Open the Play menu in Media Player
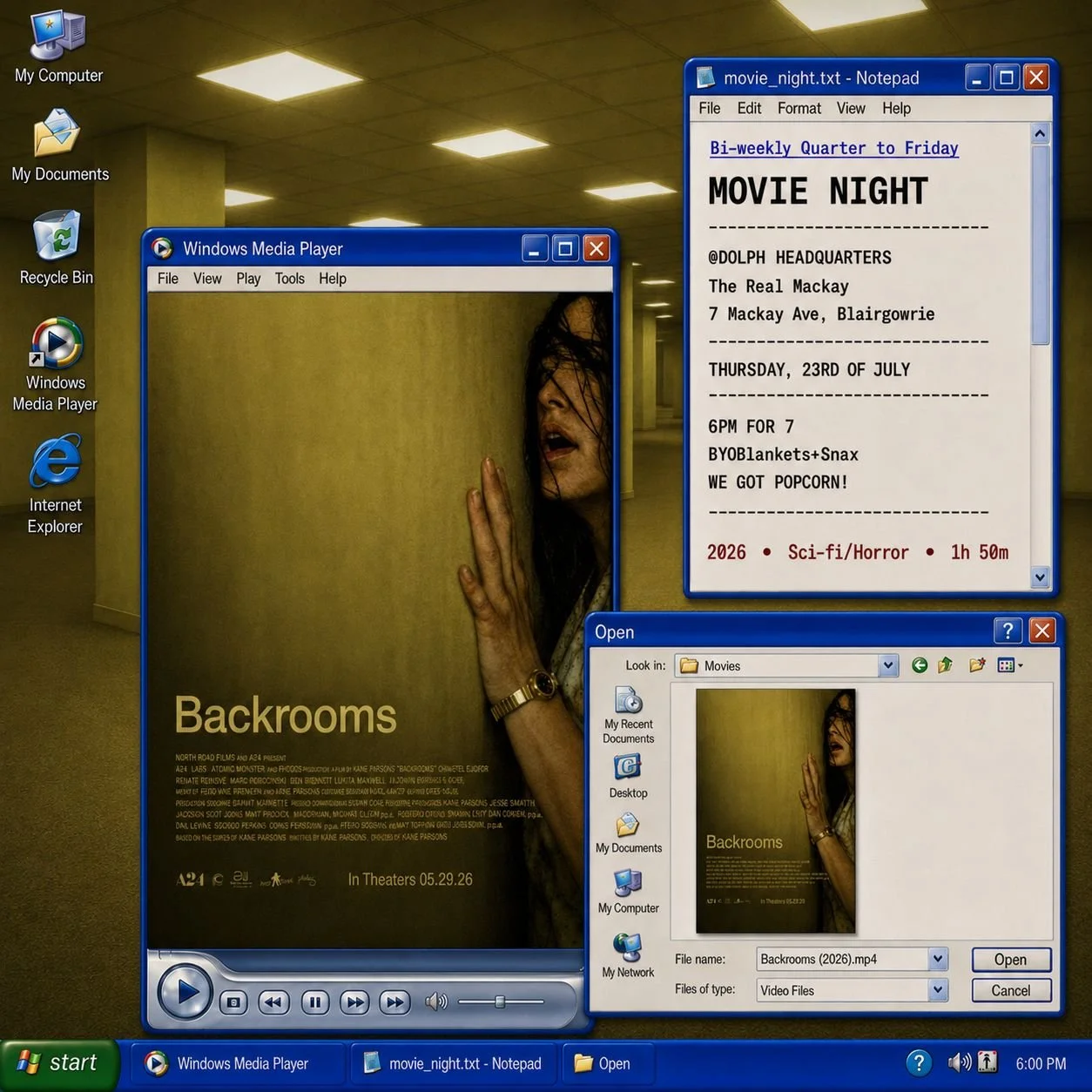The height and width of the screenshot is (1092, 1092). 248,279
